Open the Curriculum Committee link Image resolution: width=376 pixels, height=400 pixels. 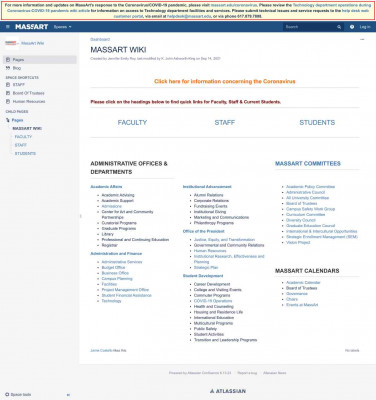(x=305, y=215)
